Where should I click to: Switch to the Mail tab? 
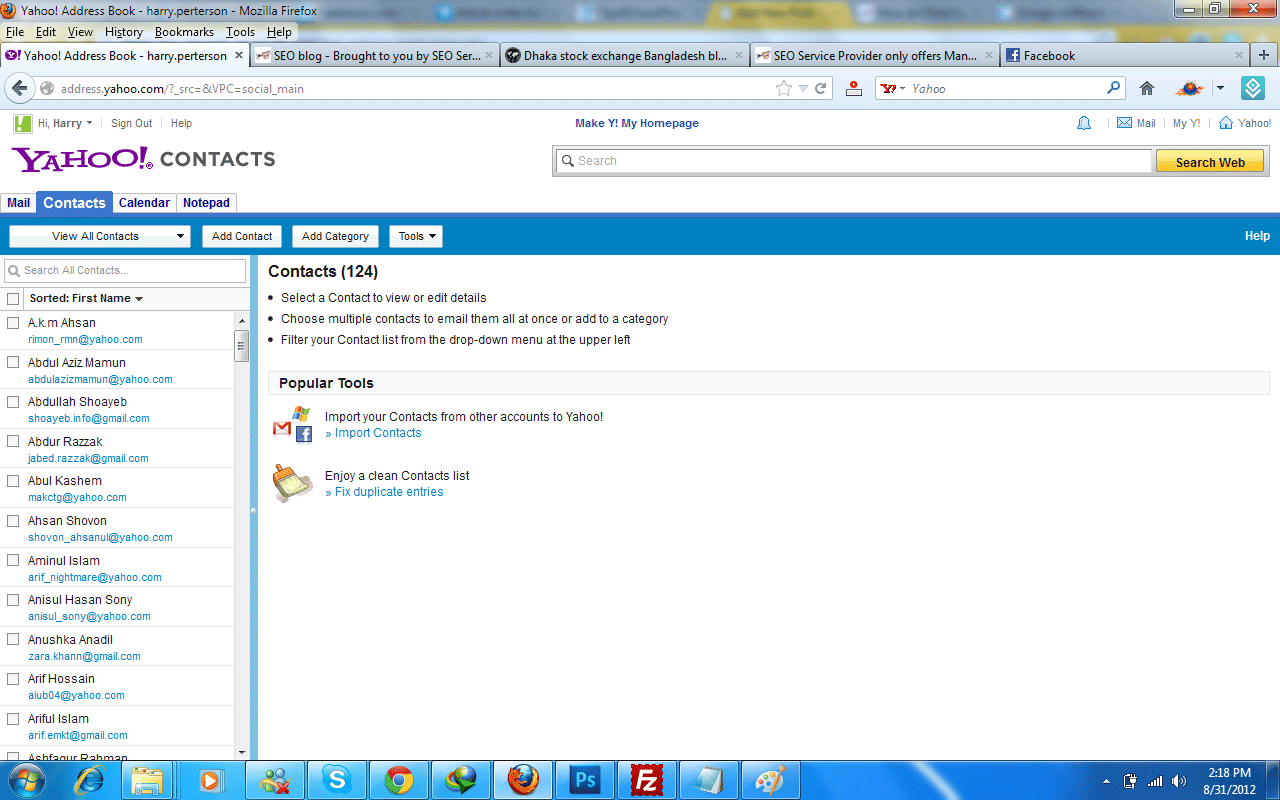pos(18,203)
